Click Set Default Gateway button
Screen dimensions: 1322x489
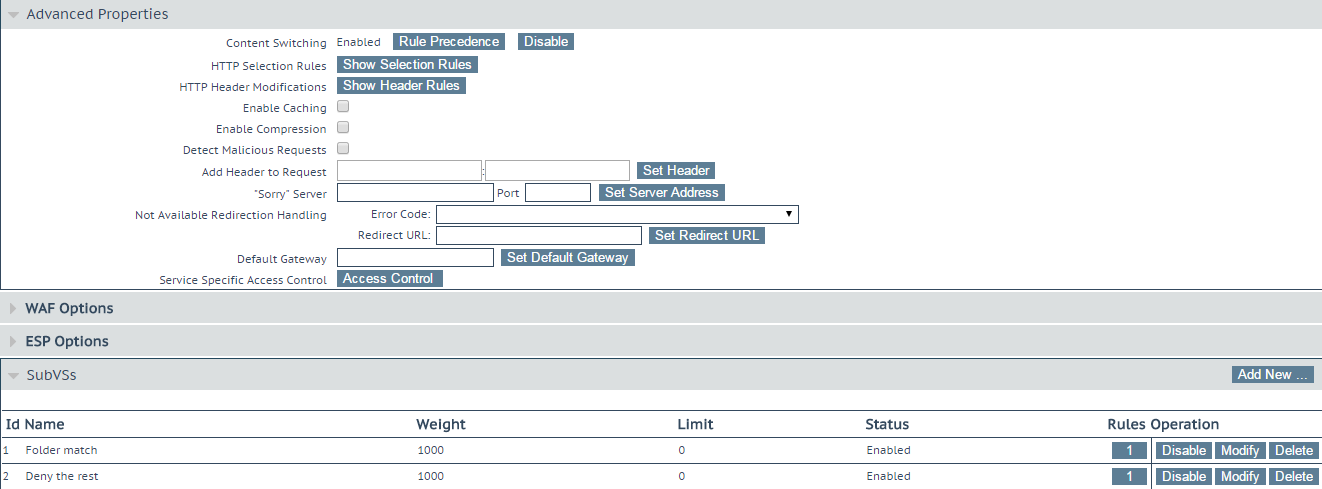point(568,257)
